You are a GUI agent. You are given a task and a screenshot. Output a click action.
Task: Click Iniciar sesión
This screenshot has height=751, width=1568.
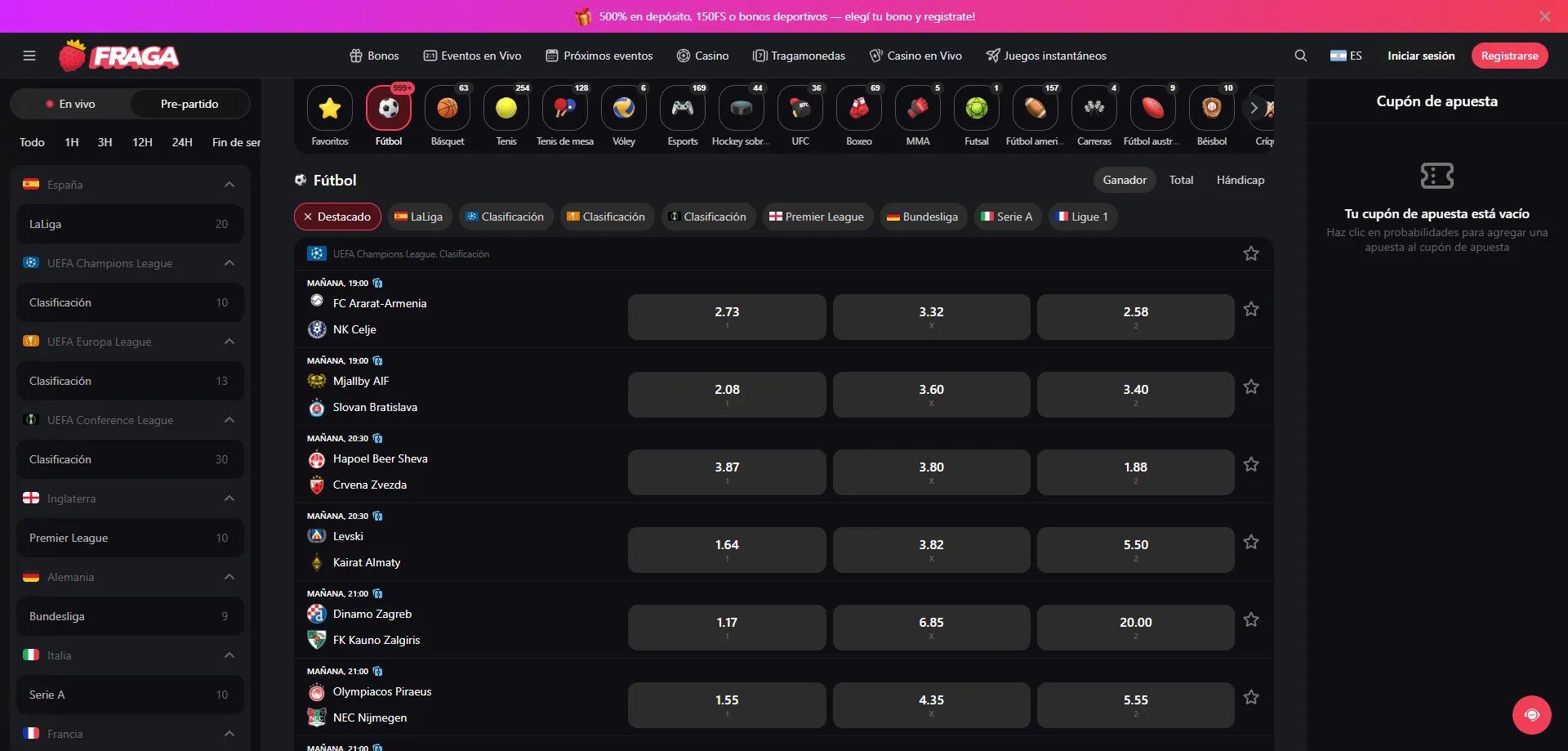pyautogui.click(x=1421, y=56)
